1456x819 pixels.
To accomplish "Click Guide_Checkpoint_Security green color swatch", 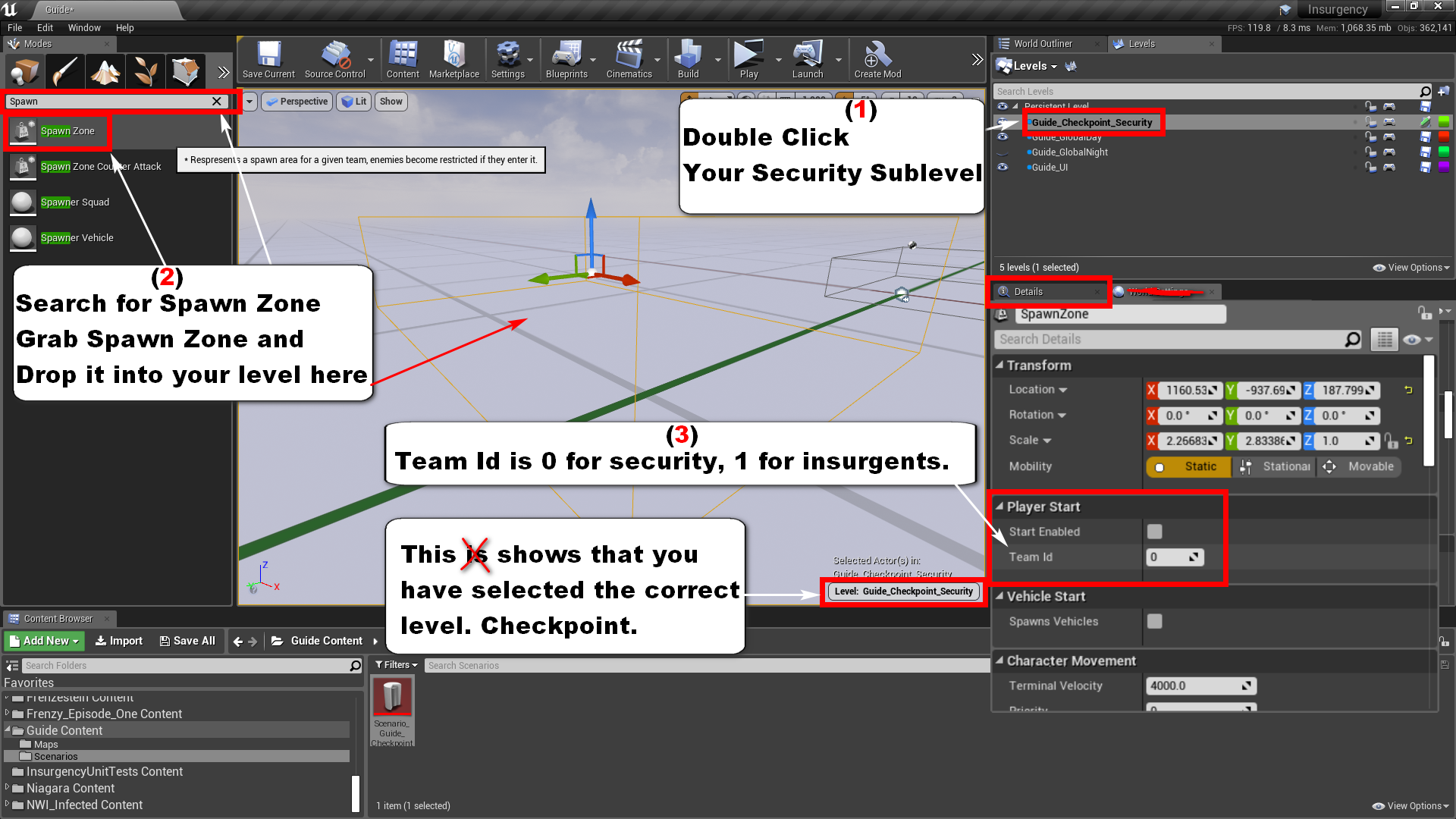I will 1444,122.
